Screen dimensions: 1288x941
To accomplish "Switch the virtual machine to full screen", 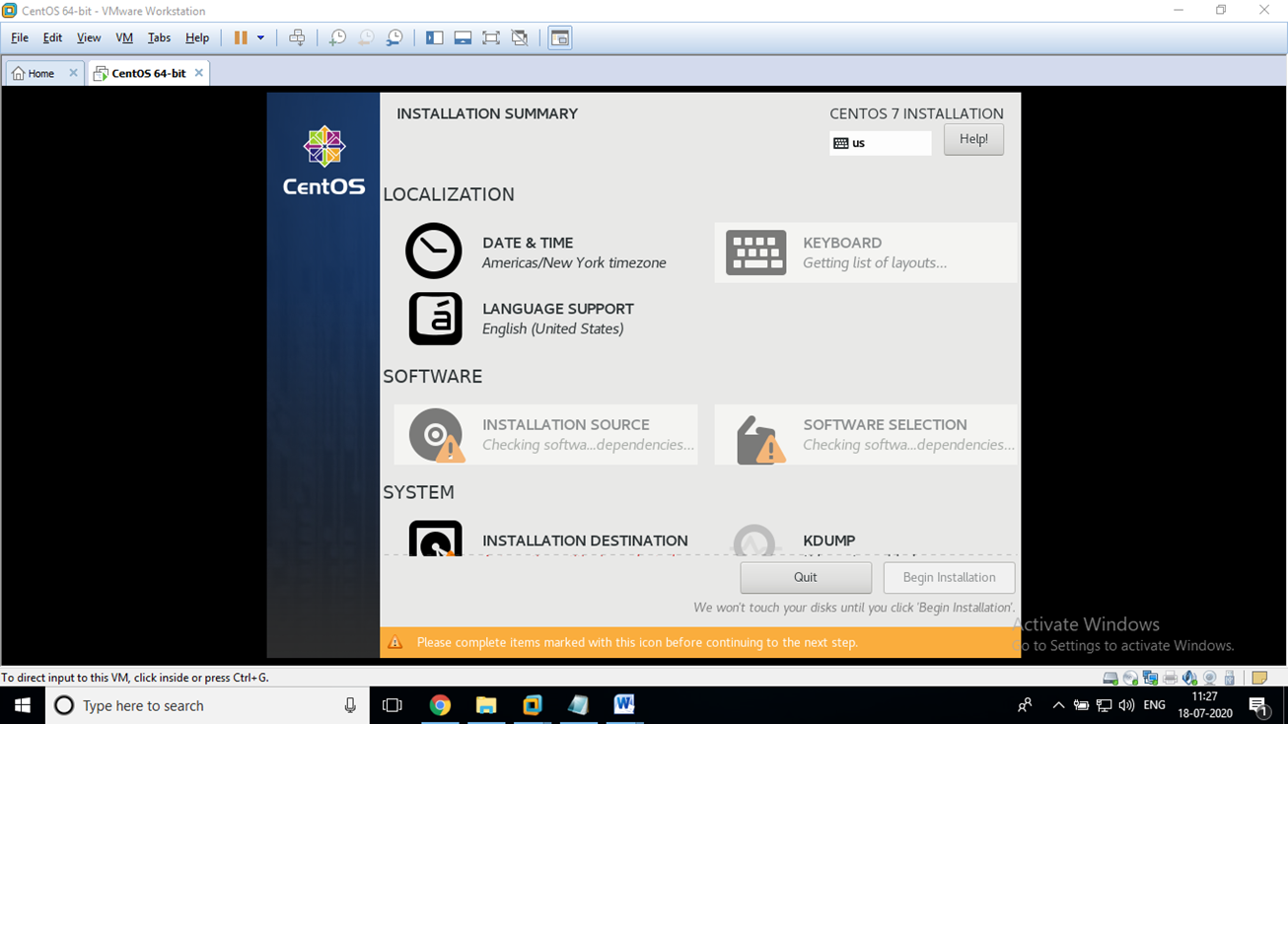I will pyautogui.click(x=490, y=36).
